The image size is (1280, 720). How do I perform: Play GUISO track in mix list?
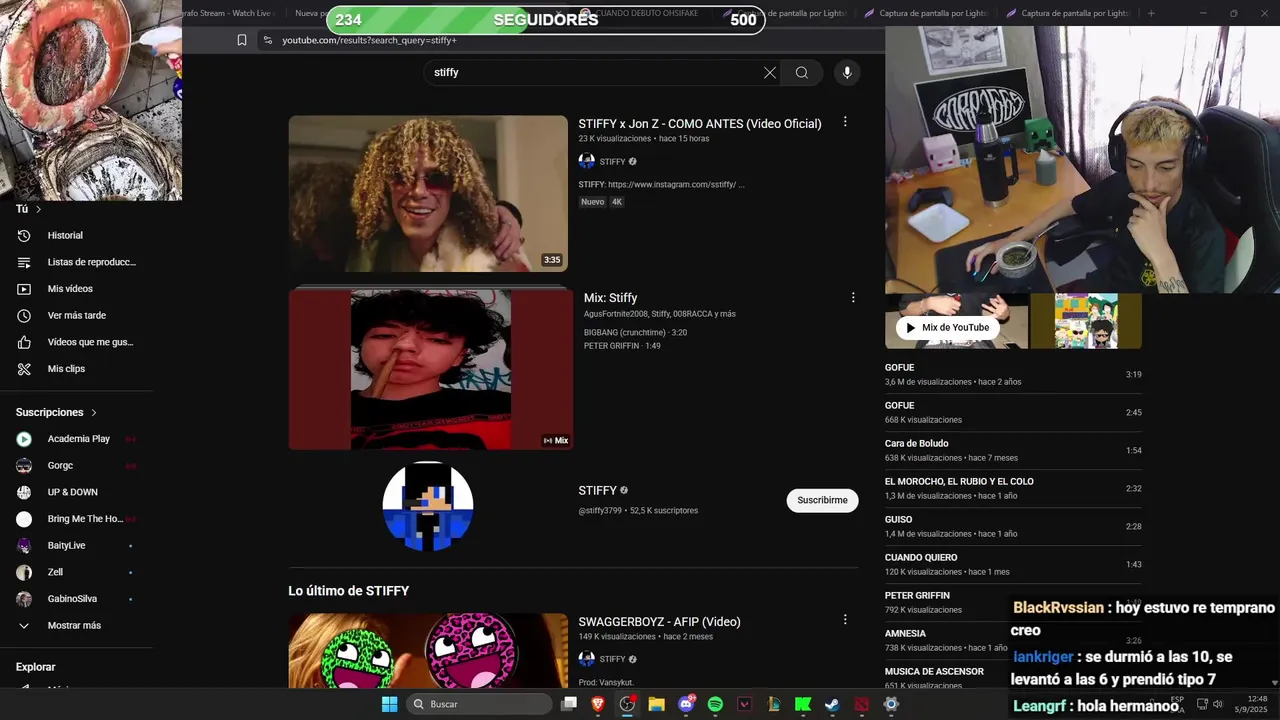[x=1013, y=527]
